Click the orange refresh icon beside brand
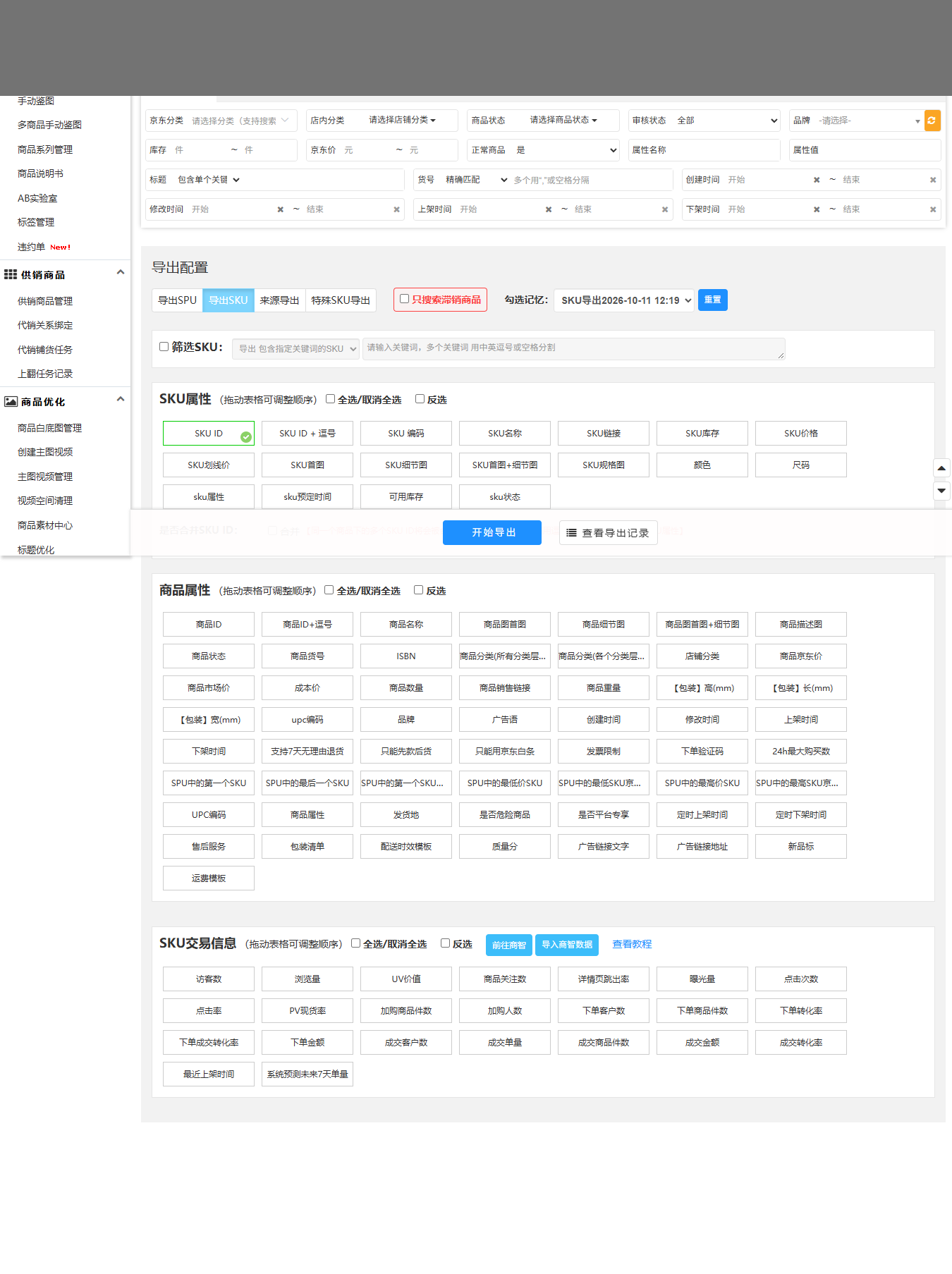 932,121
